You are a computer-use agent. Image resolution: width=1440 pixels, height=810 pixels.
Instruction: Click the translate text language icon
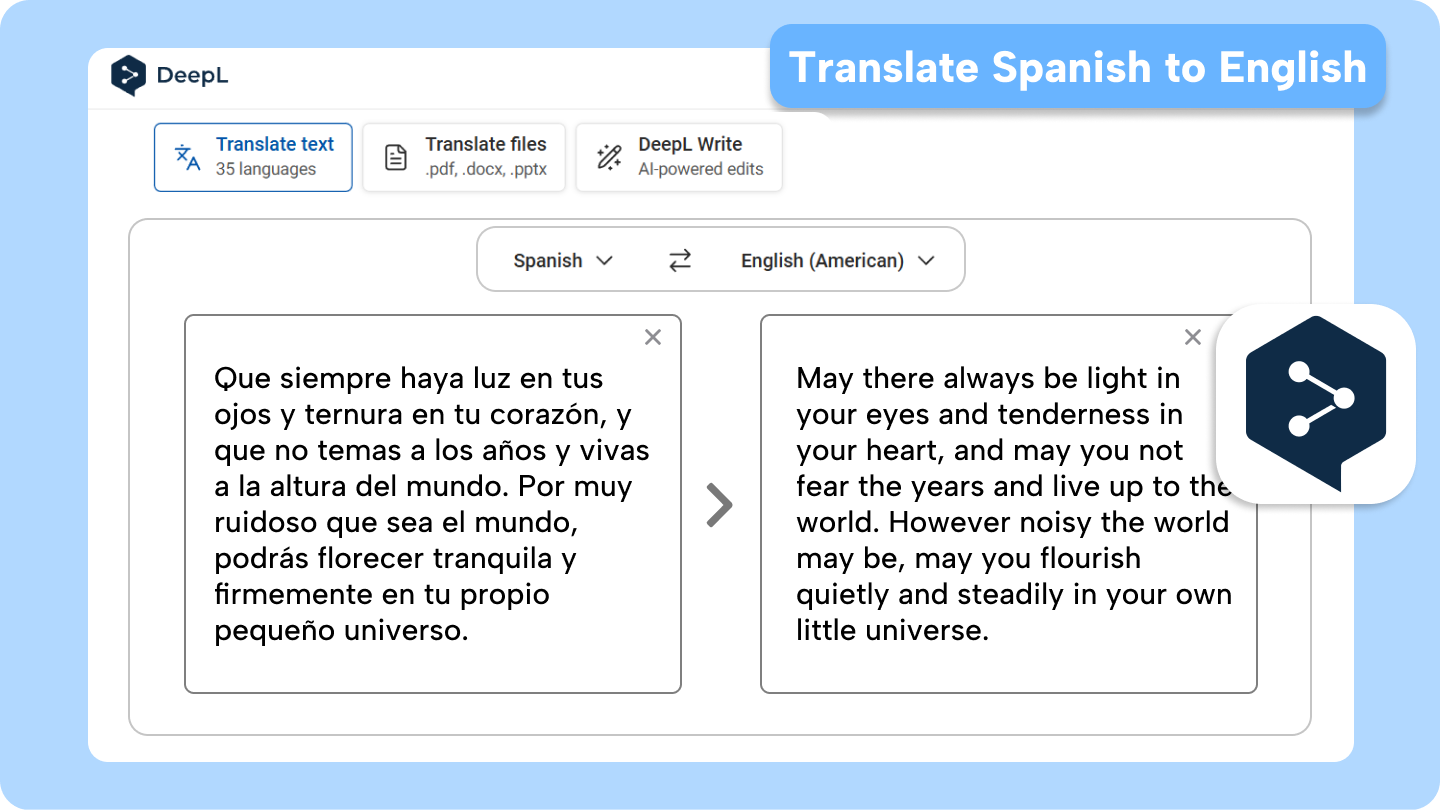(185, 156)
